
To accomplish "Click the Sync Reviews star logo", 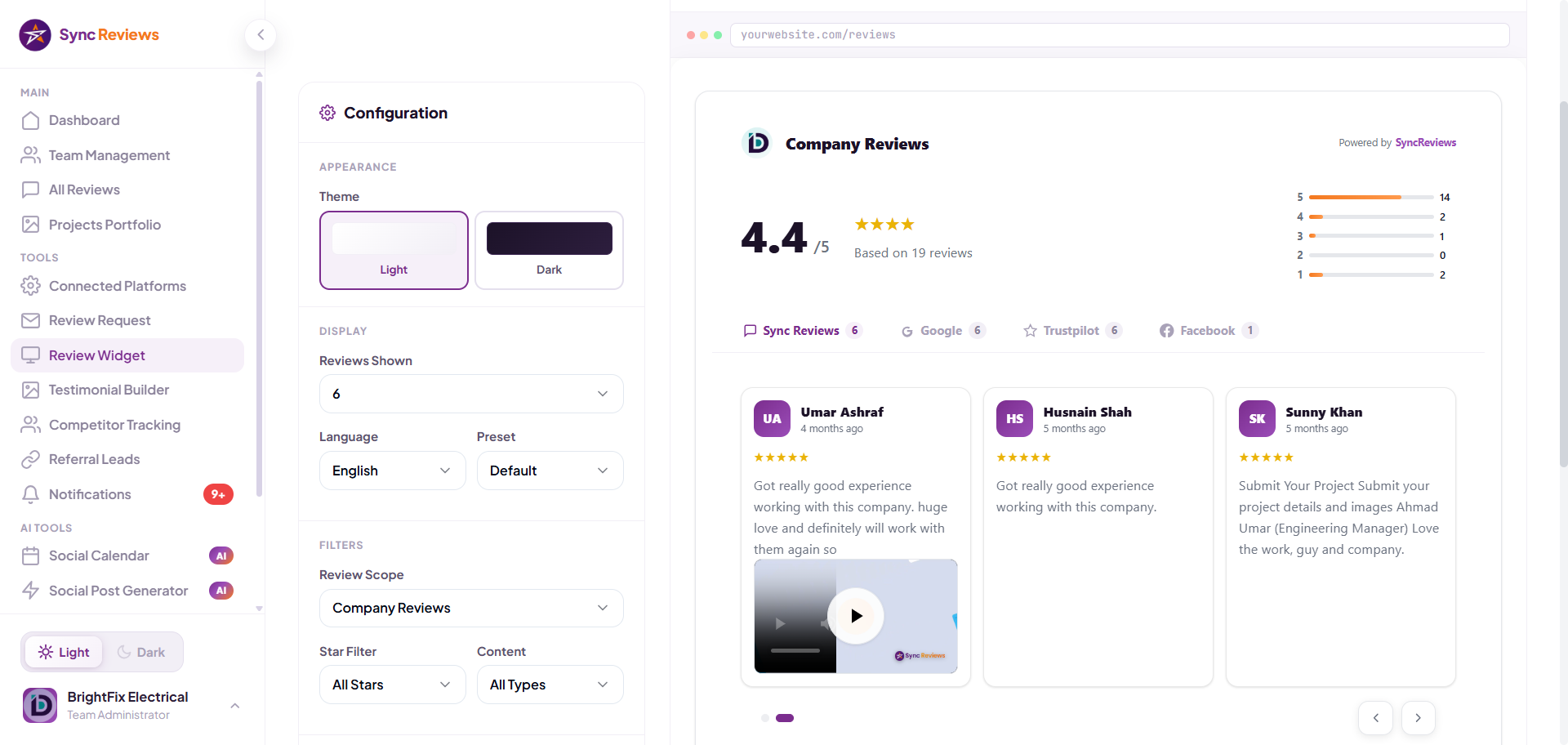I will coord(35,35).
